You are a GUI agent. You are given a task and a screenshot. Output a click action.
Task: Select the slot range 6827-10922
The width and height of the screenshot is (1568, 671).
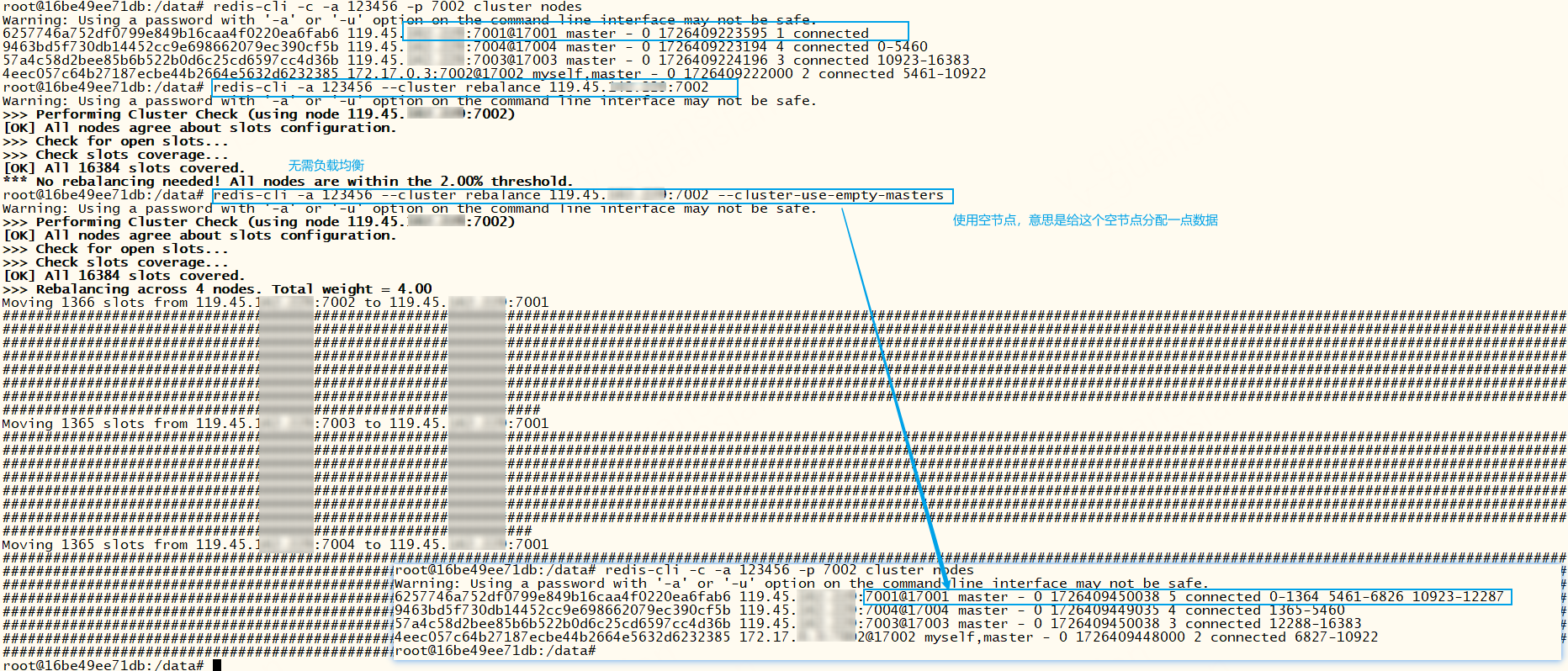(1337, 637)
